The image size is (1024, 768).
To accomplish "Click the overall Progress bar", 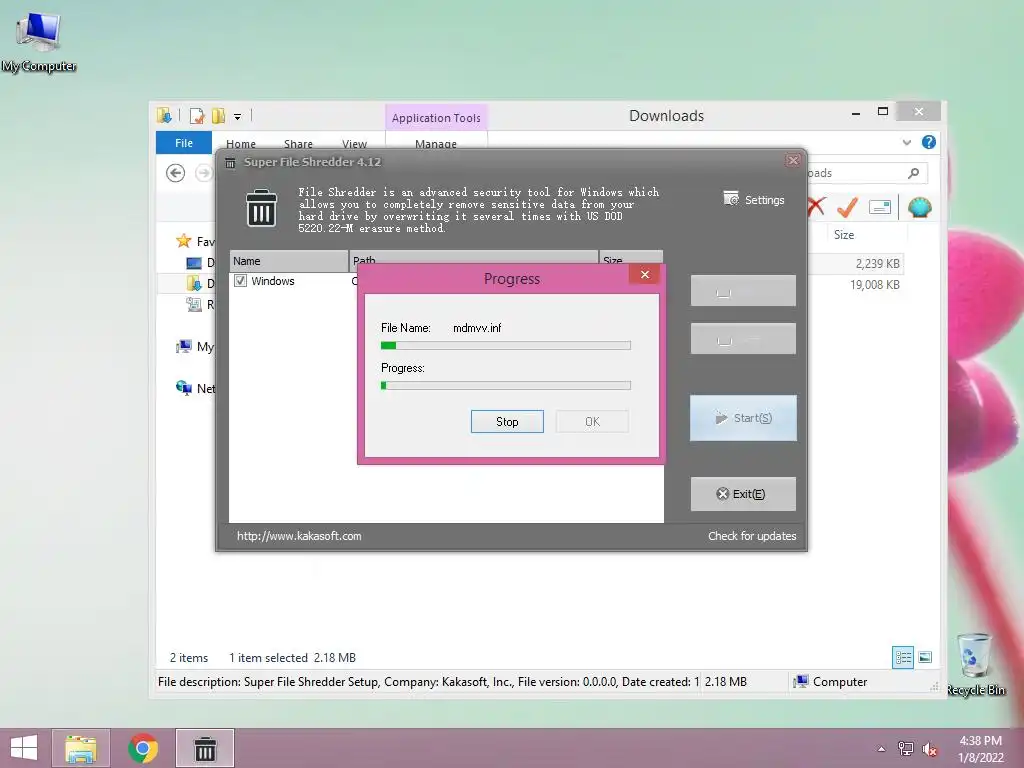I will point(505,386).
